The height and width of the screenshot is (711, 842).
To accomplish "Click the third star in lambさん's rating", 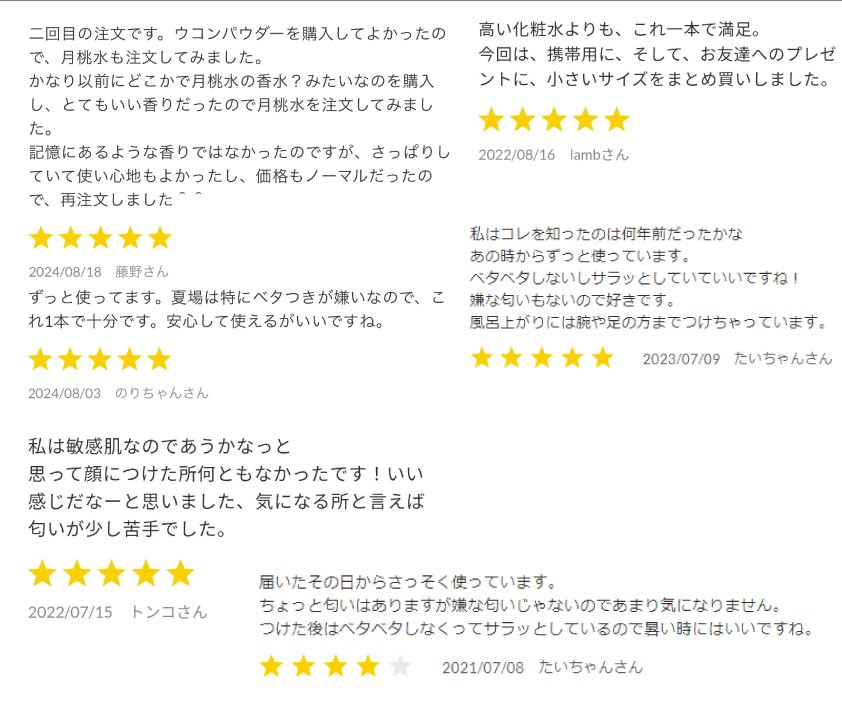I will (x=554, y=119).
